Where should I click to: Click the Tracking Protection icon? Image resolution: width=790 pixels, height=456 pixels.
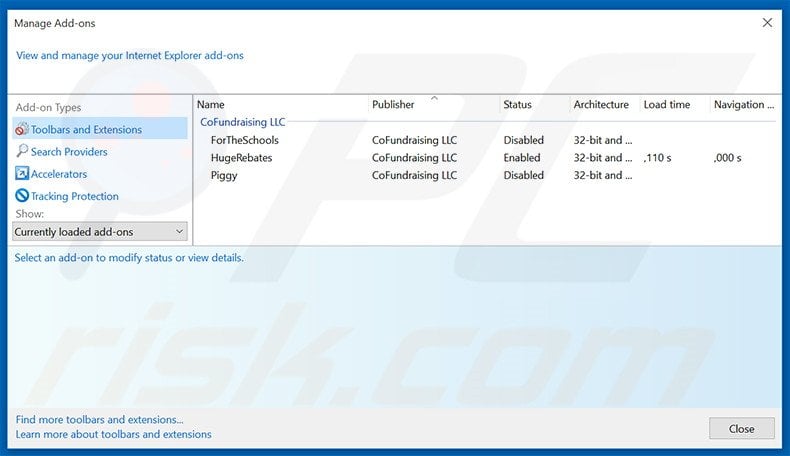pyautogui.click(x=22, y=196)
